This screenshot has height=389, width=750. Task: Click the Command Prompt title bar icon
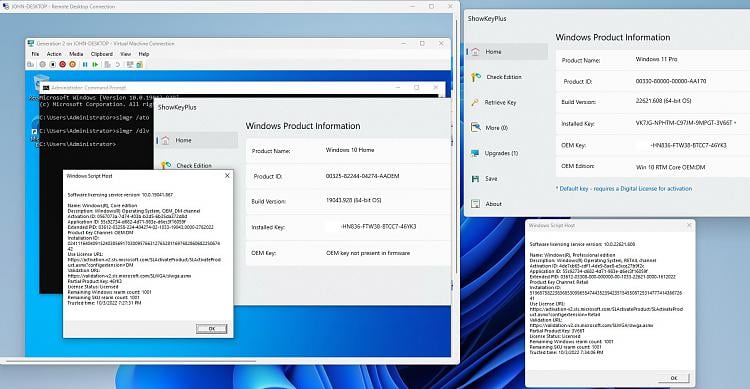[x=46, y=88]
